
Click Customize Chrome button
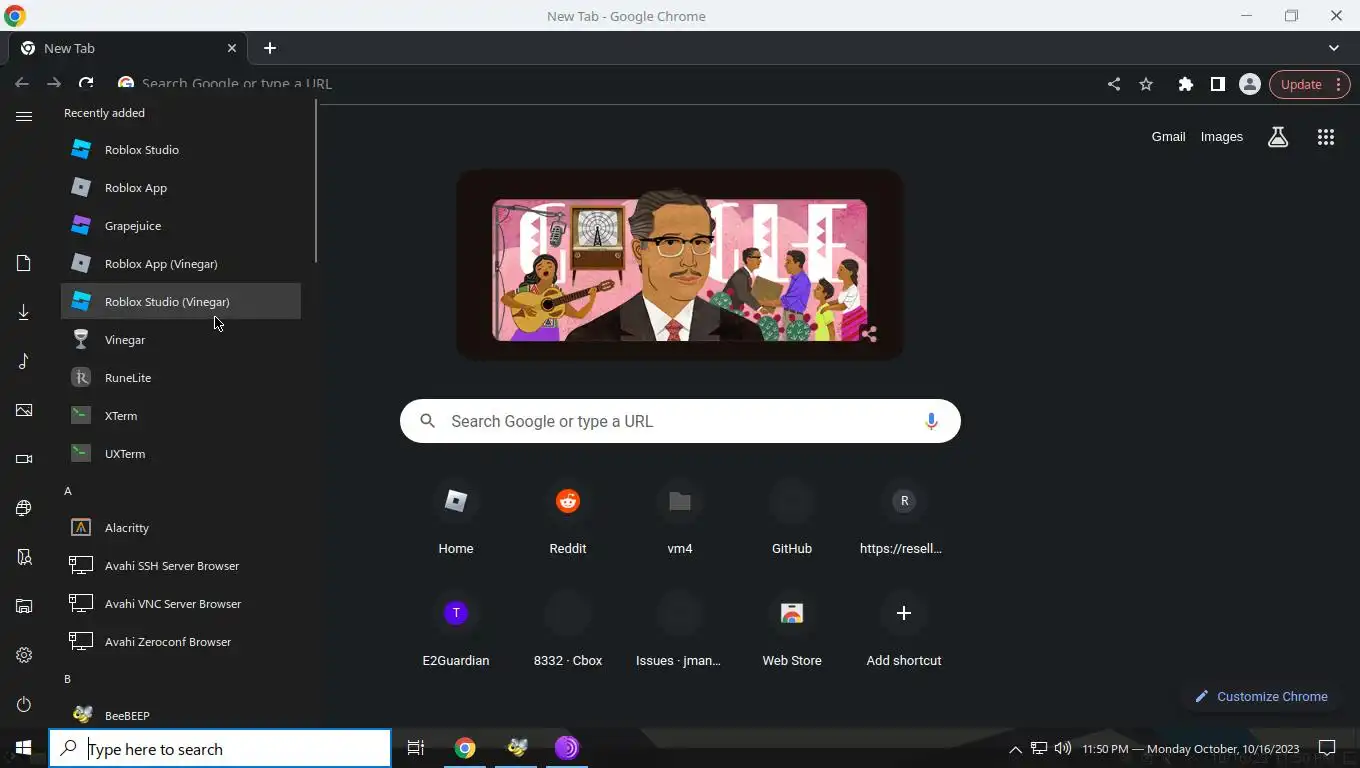(x=1262, y=696)
